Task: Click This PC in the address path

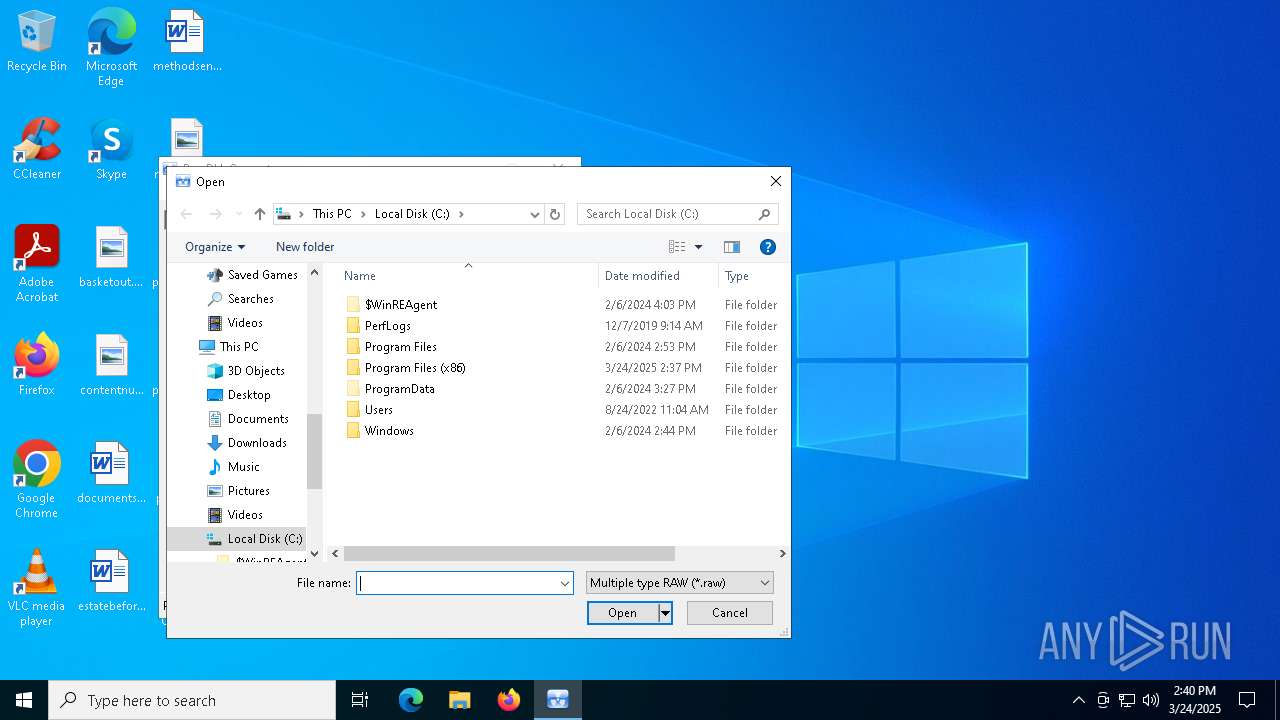Action: tap(332, 214)
